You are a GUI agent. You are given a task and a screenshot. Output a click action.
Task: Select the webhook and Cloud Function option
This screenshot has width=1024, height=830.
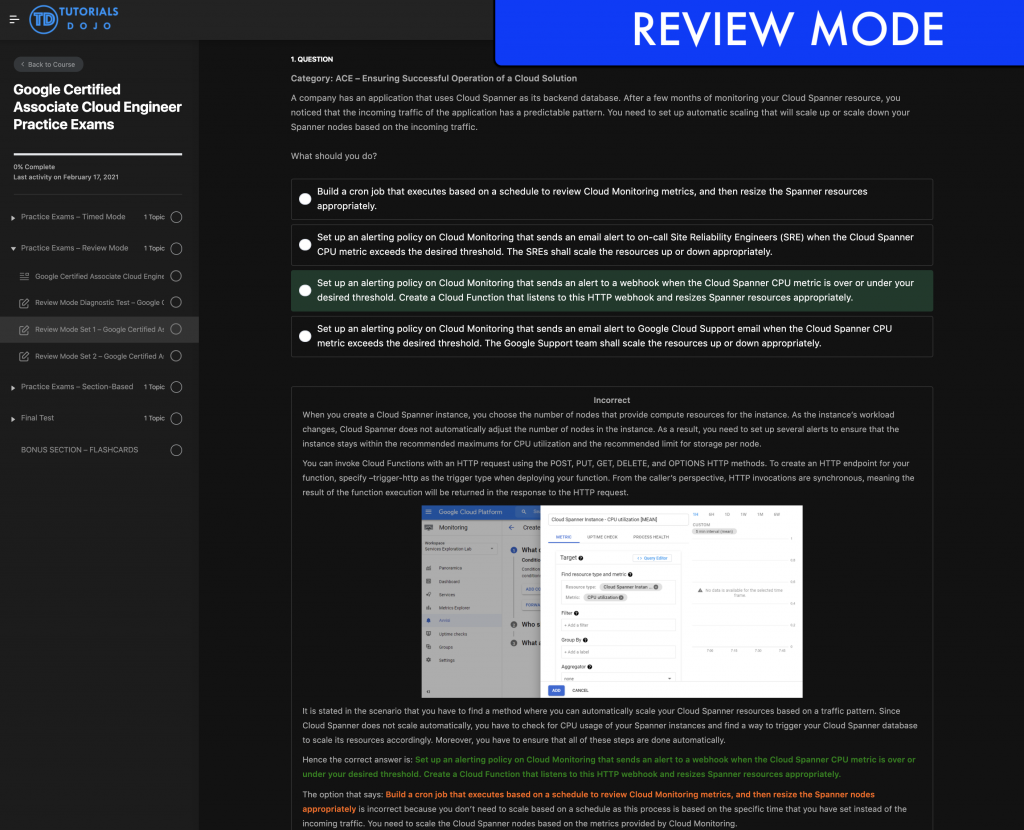coord(305,291)
